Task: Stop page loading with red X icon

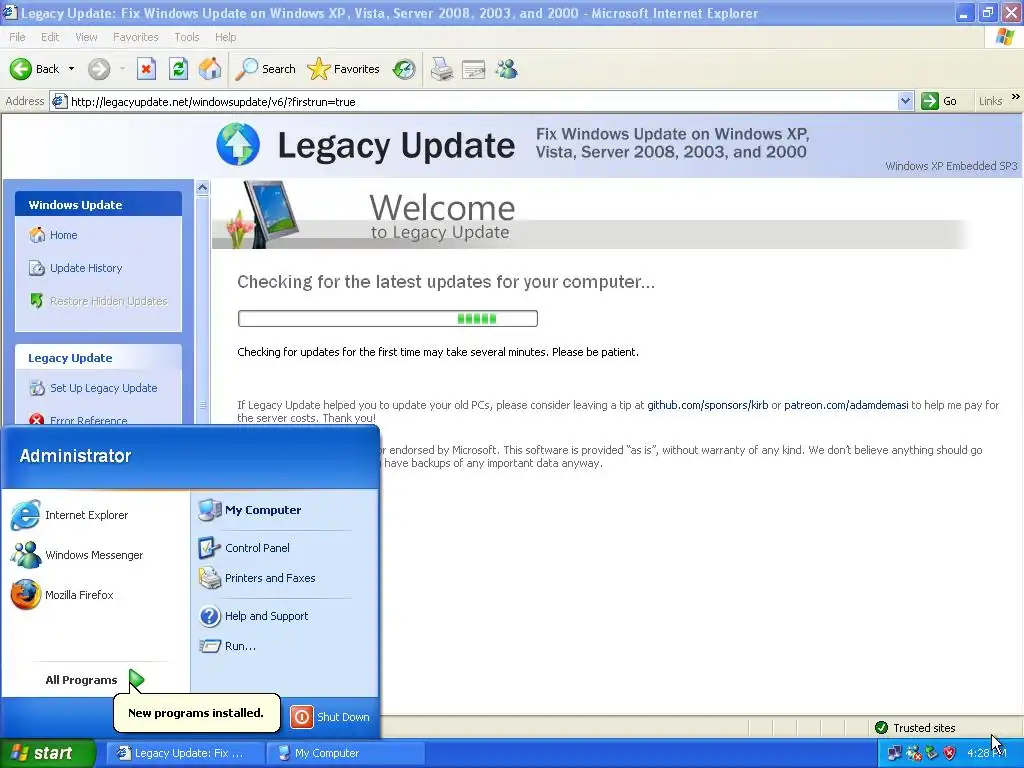Action: pos(146,69)
